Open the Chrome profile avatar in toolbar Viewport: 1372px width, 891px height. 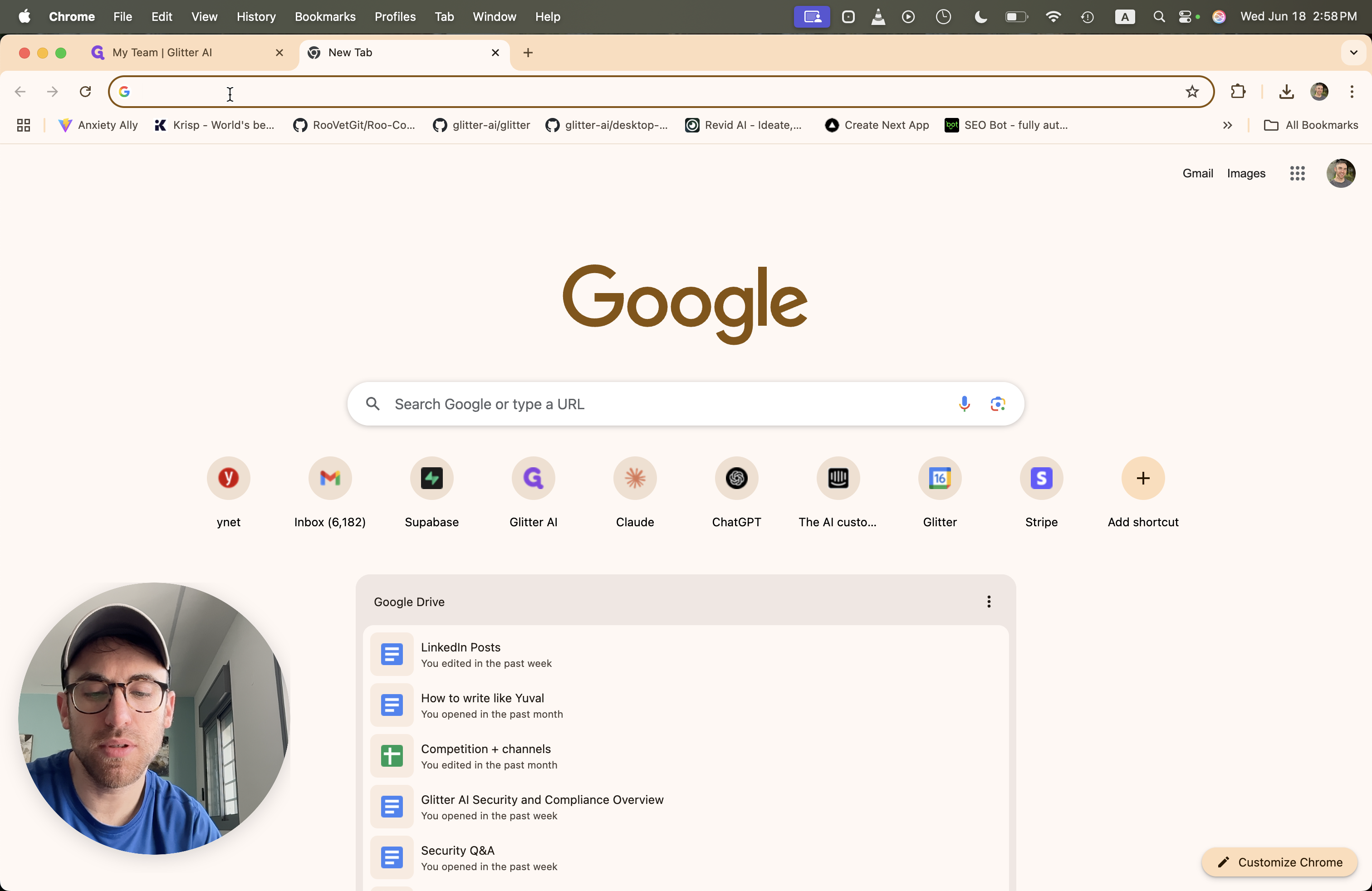pyautogui.click(x=1319, y=92)
